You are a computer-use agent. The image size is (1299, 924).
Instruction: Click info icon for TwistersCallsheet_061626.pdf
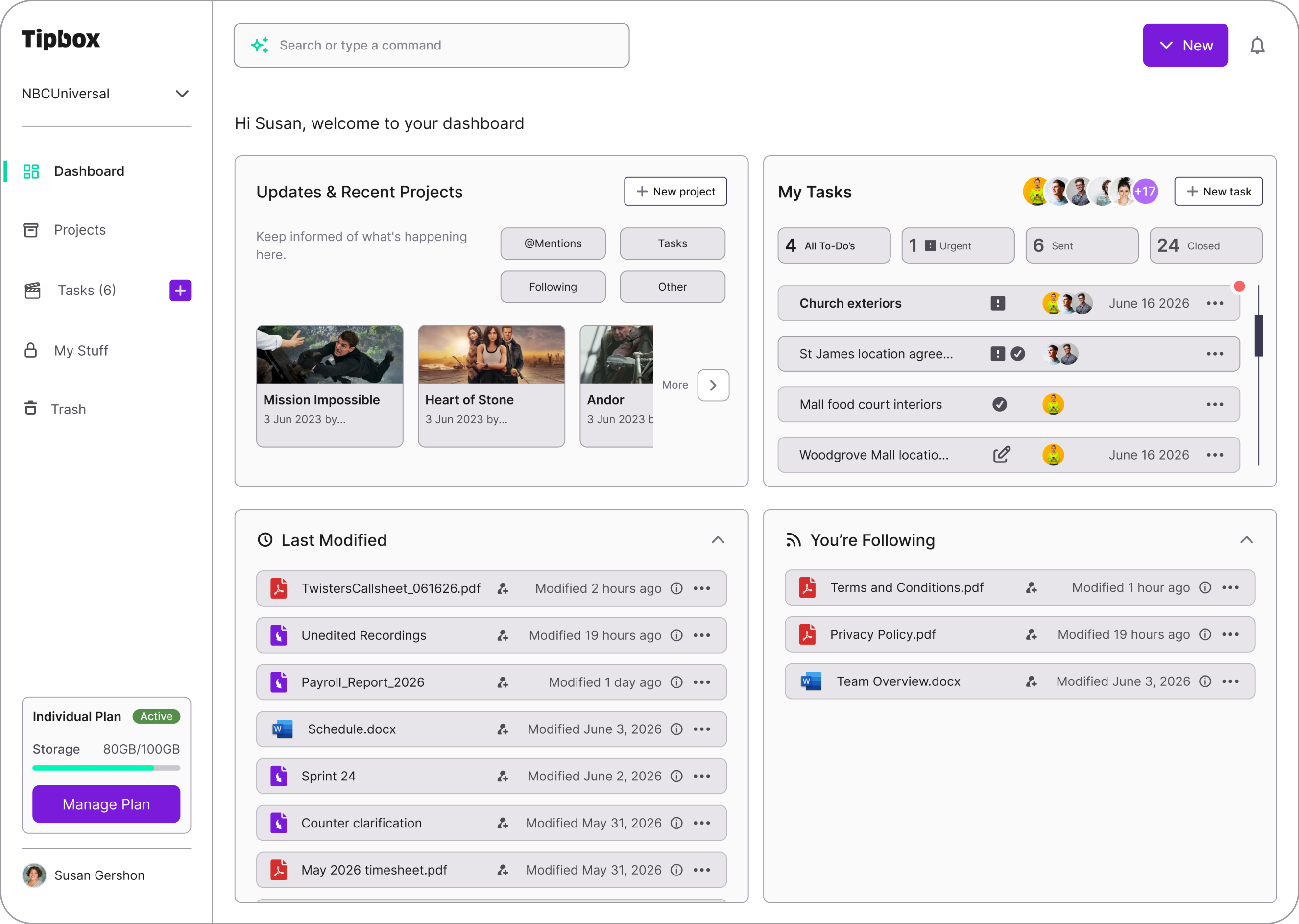coord(676,588)
